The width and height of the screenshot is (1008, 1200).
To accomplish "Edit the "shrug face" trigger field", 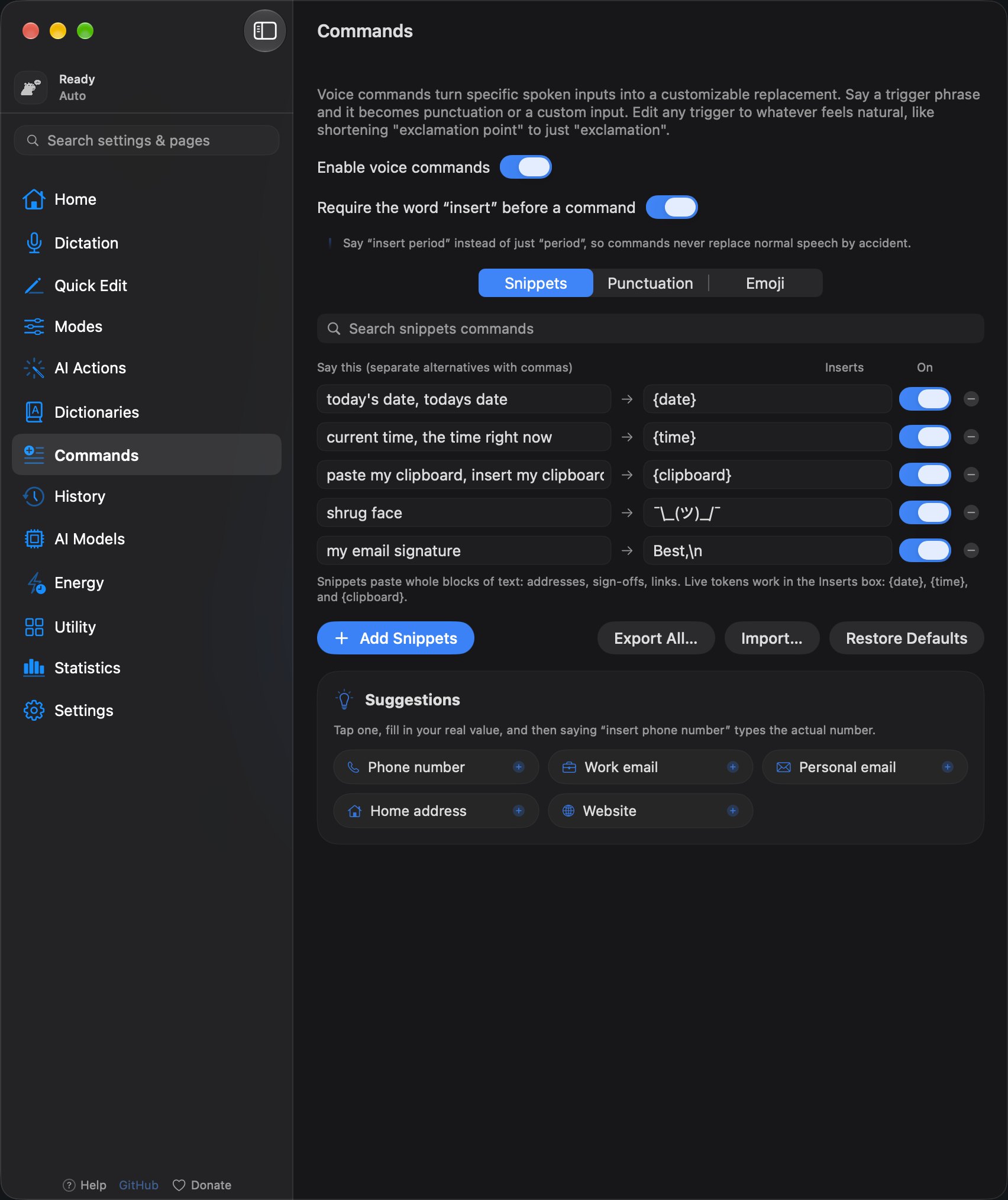I will click(464, 512).
